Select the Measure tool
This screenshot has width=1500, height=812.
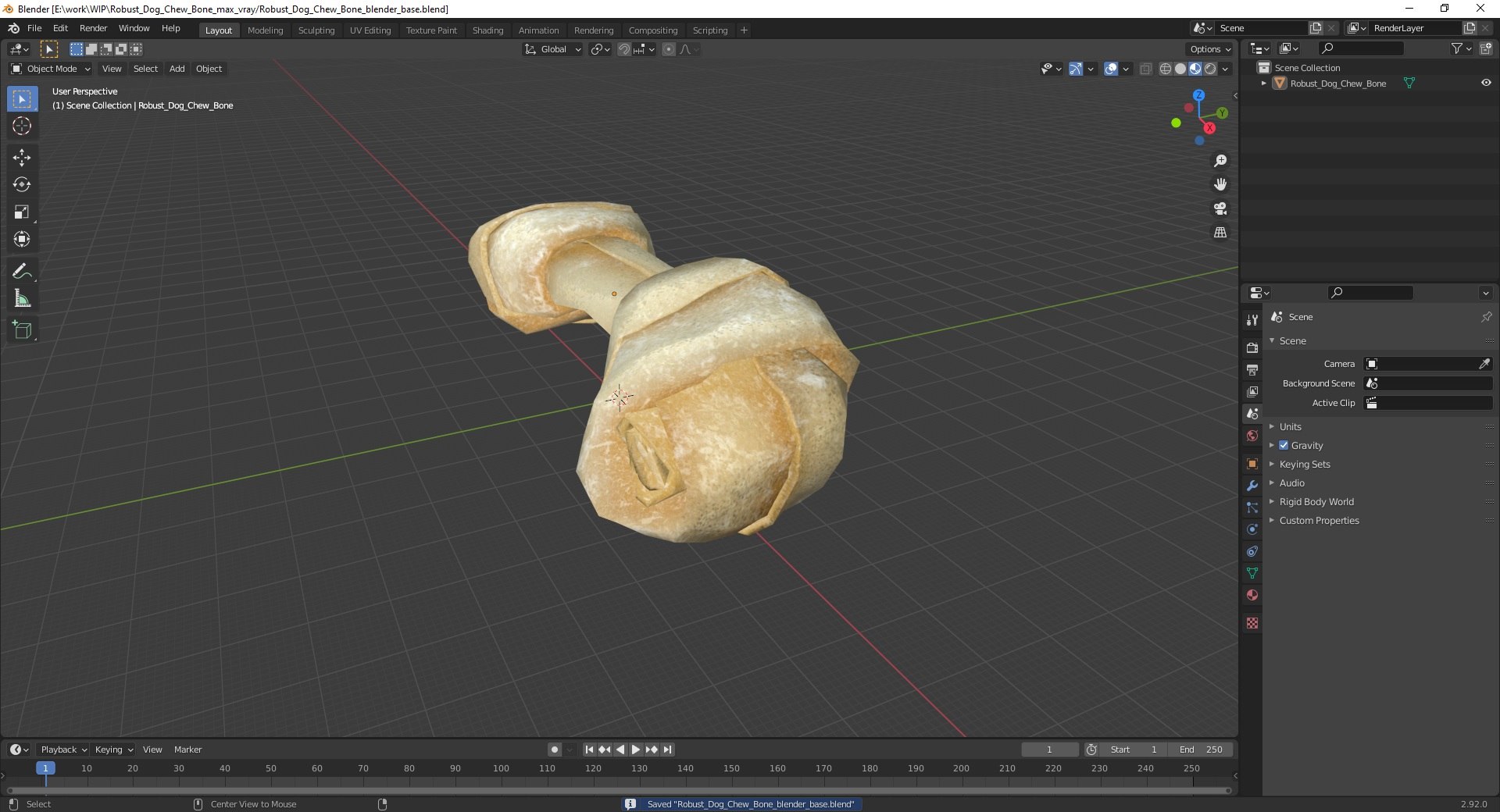tap(22, 299)
